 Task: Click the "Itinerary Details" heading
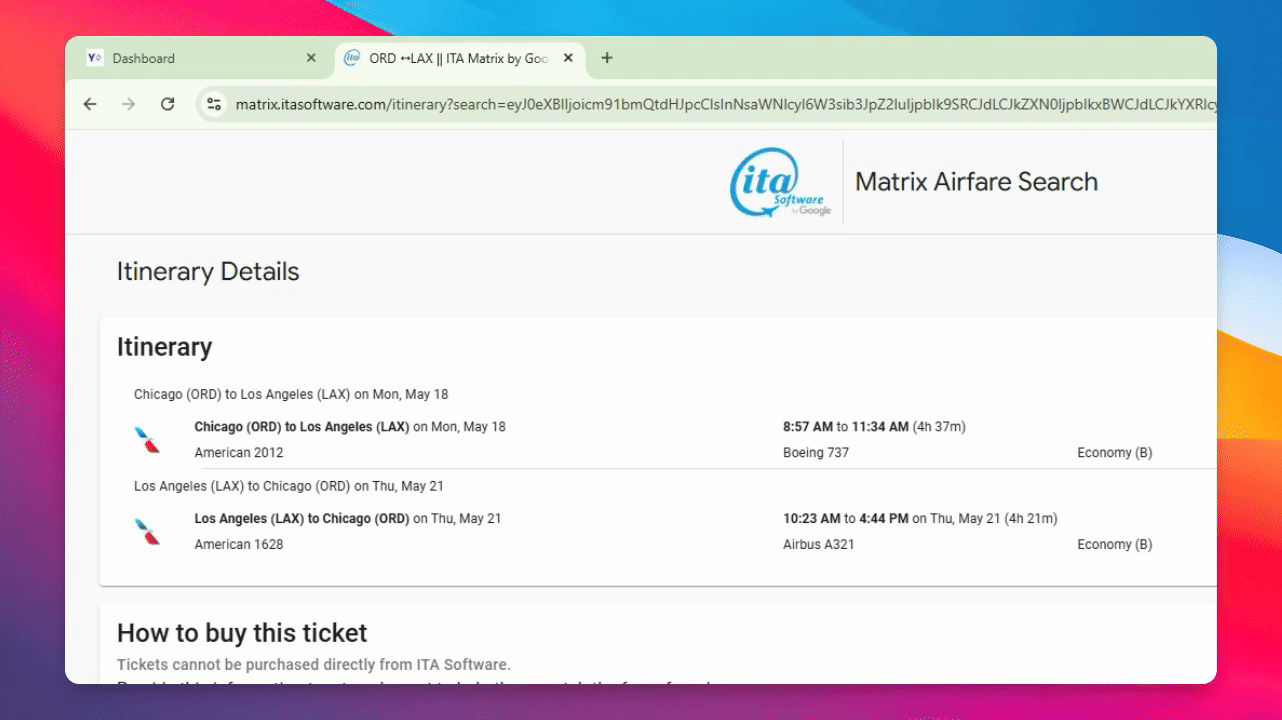pyautogui.click(x=208, y=272)
